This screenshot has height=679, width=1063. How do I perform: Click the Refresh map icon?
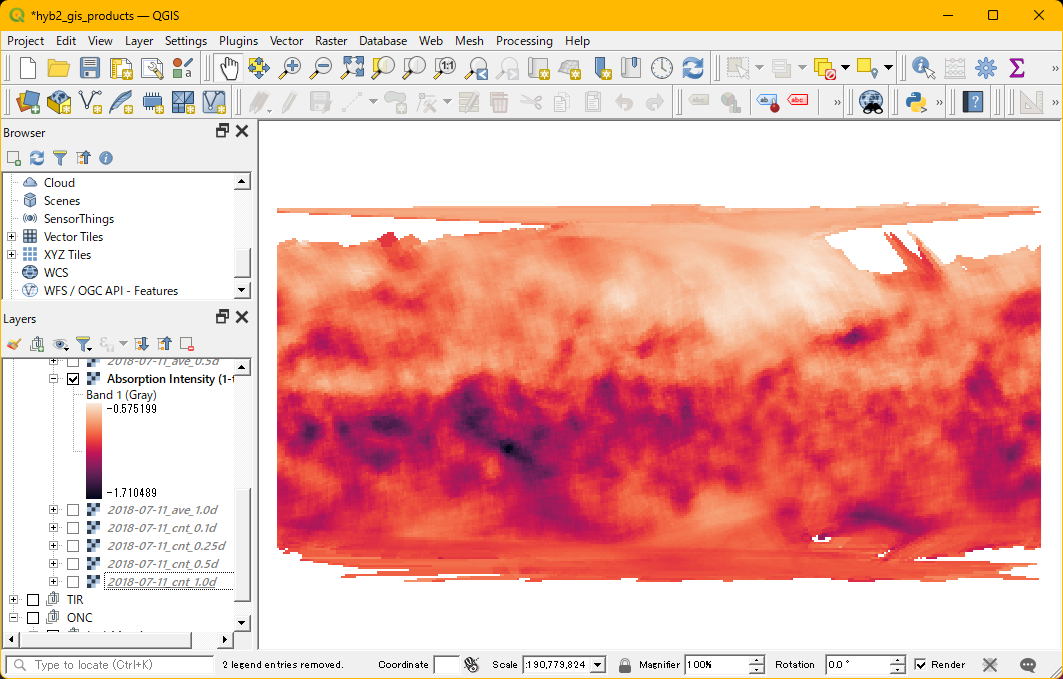pos(692,68)
